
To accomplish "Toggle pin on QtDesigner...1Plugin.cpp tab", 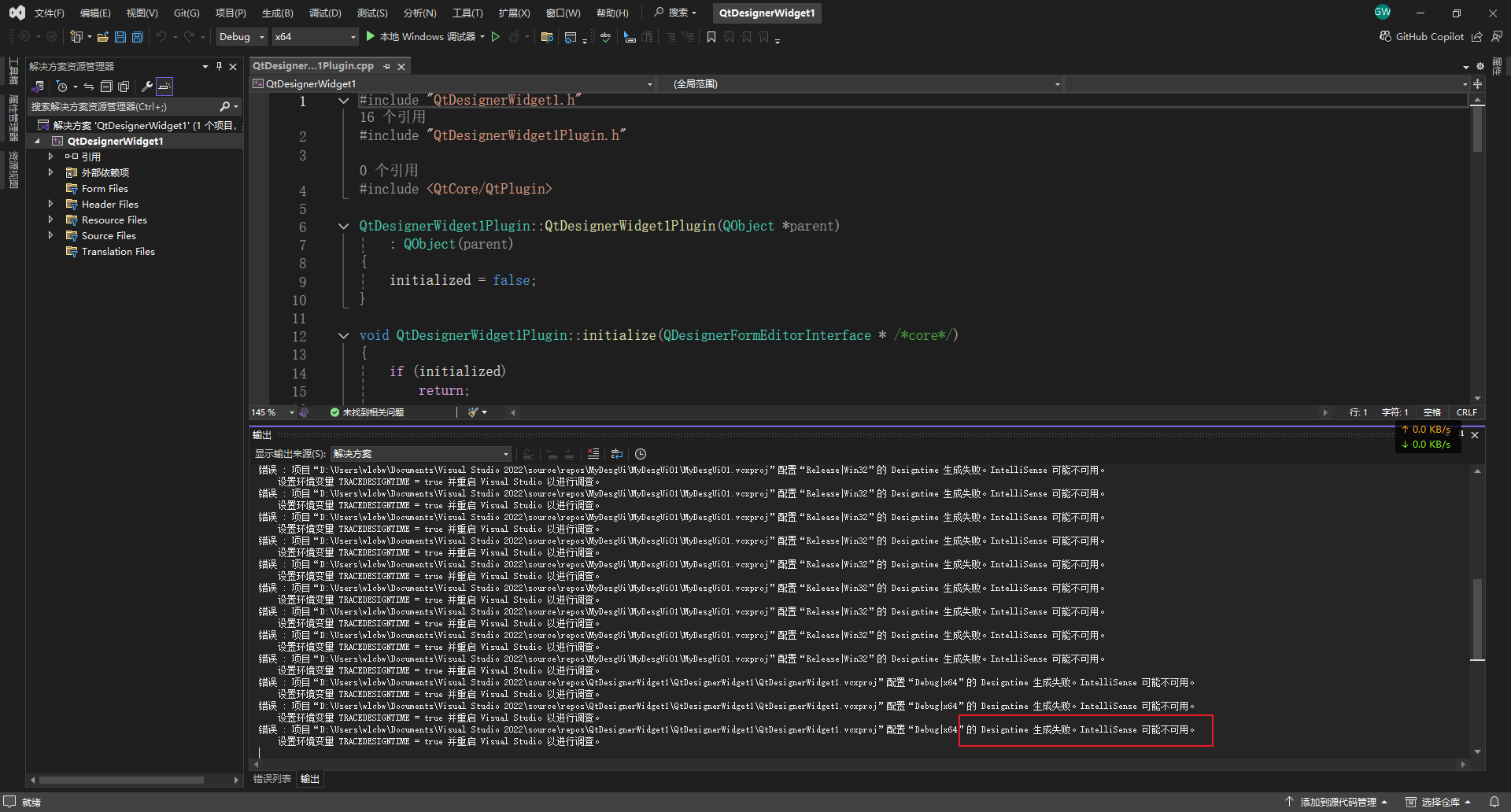I will coord(386,67).
